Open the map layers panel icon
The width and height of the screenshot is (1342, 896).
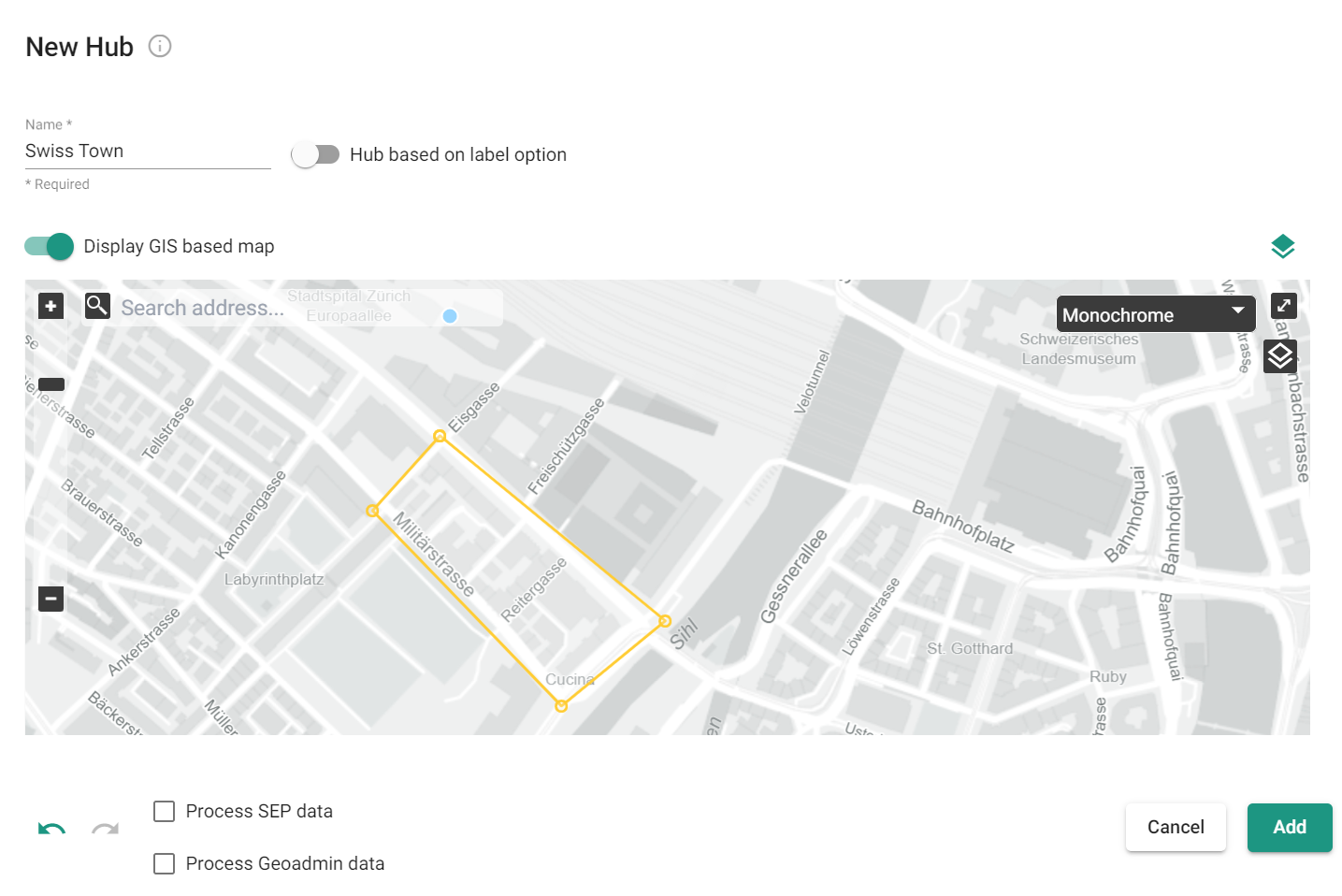click(x=1280, y=356)
